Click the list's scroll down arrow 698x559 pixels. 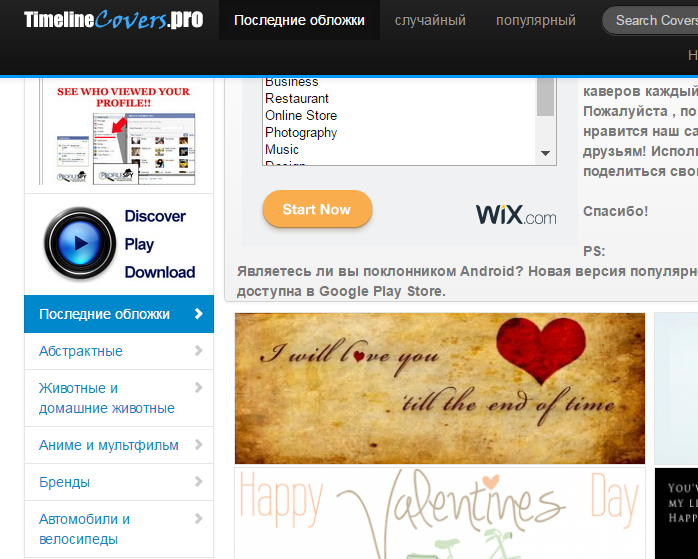[545, 153]
